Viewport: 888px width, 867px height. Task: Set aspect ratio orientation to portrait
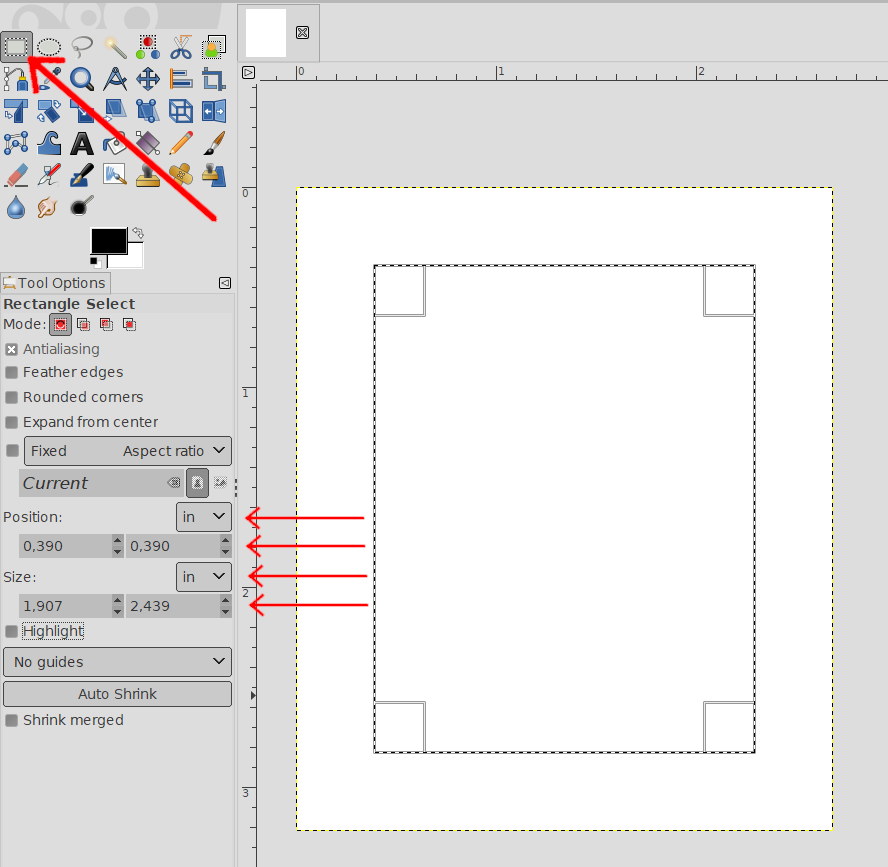point(197,483)
